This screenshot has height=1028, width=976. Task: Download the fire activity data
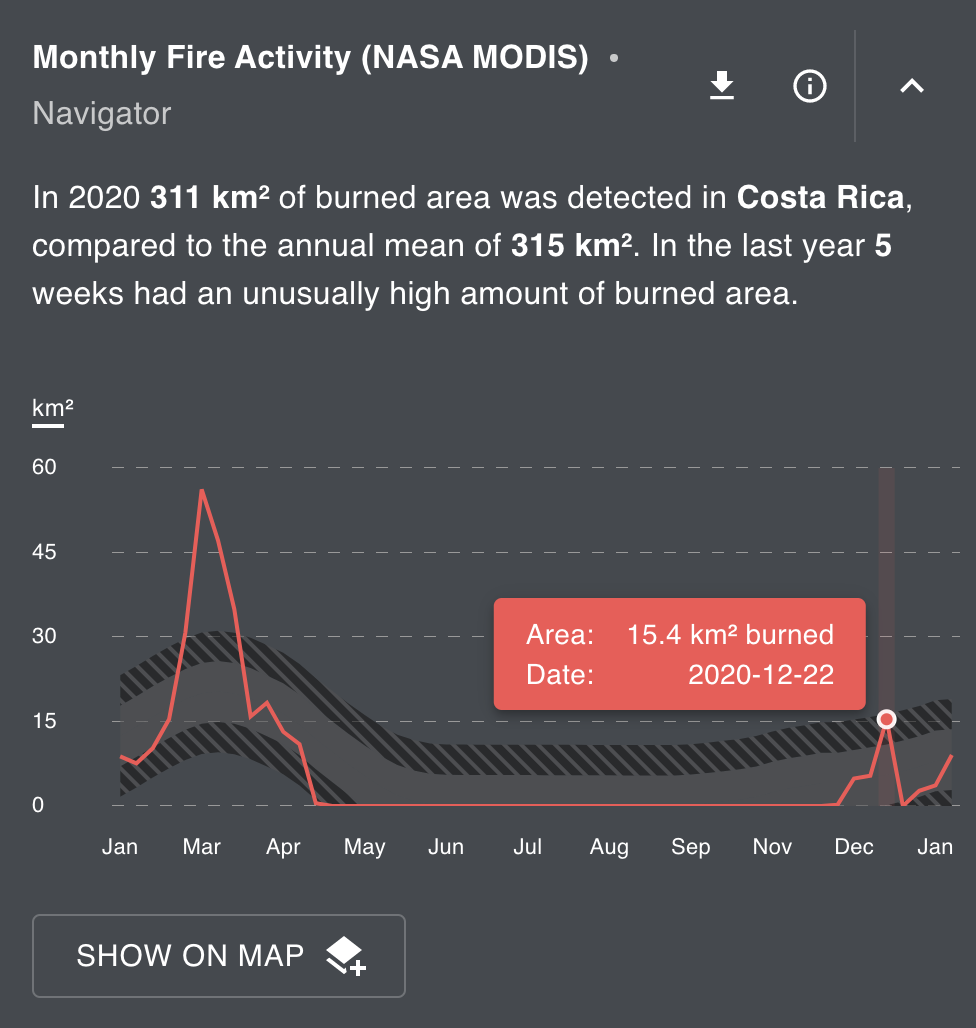pos(722,87)
